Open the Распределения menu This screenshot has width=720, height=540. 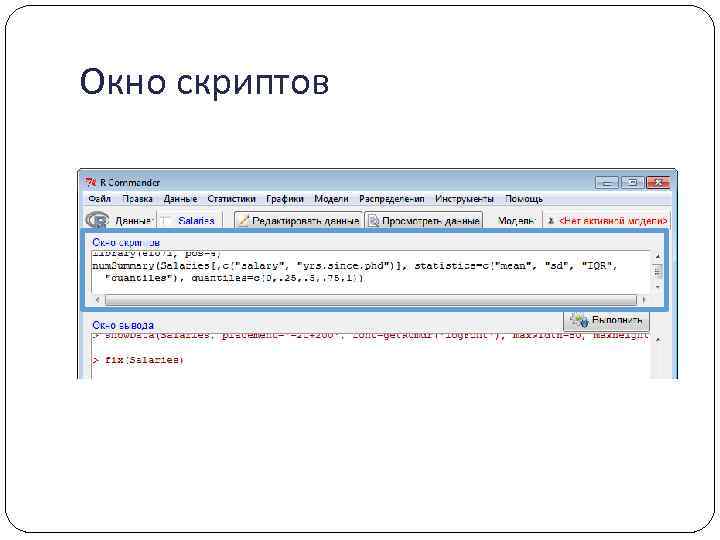pos(392,199)
